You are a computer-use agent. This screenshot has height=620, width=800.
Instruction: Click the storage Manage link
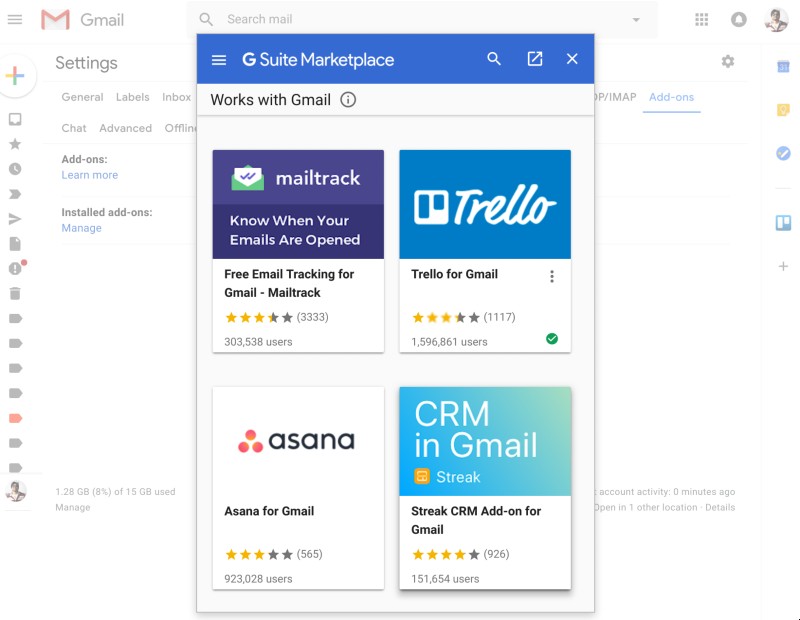tap(72, 507)
